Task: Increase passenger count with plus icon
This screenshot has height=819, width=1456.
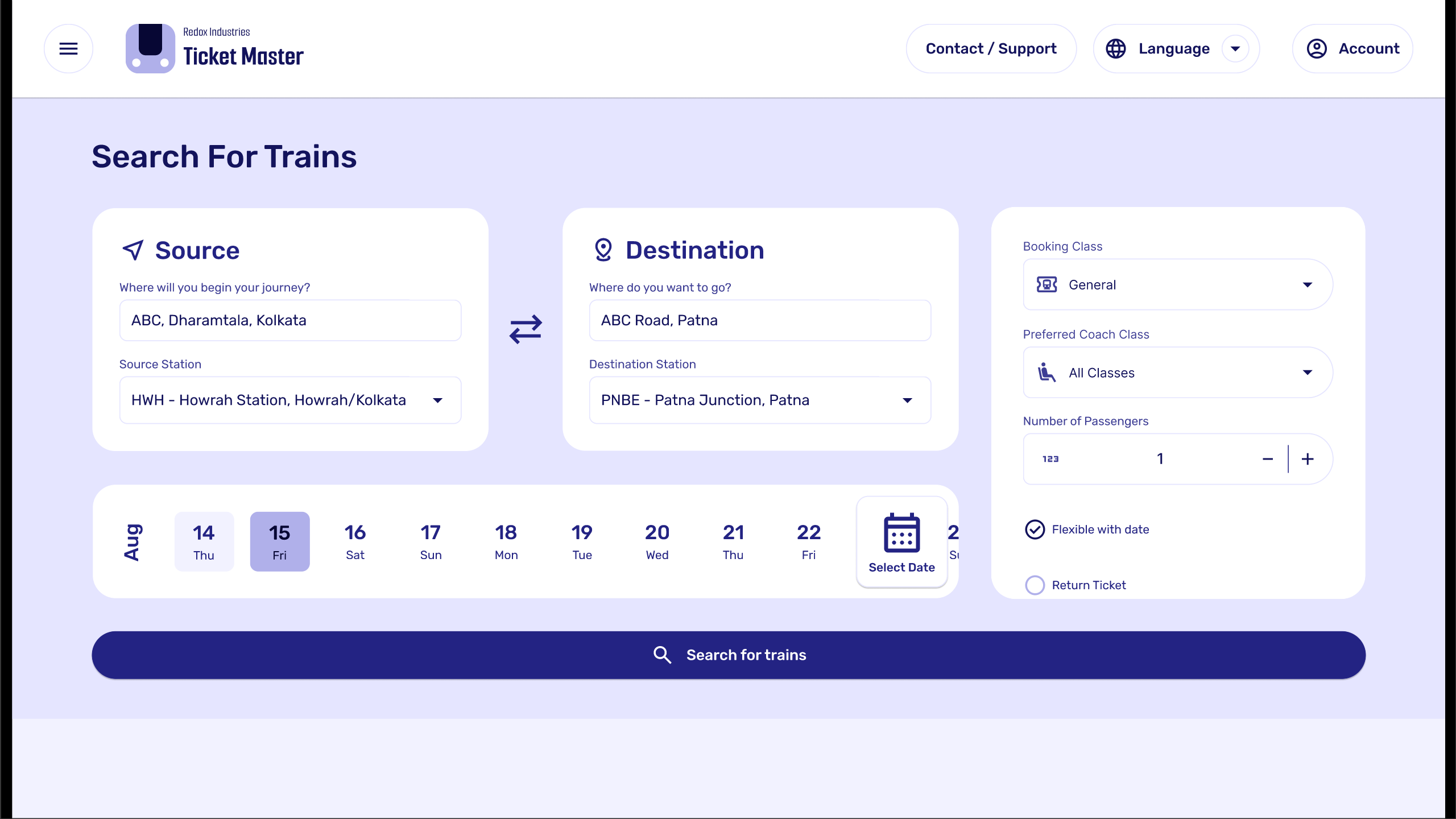Action: pyautogui.click(x=1308, y=459)
